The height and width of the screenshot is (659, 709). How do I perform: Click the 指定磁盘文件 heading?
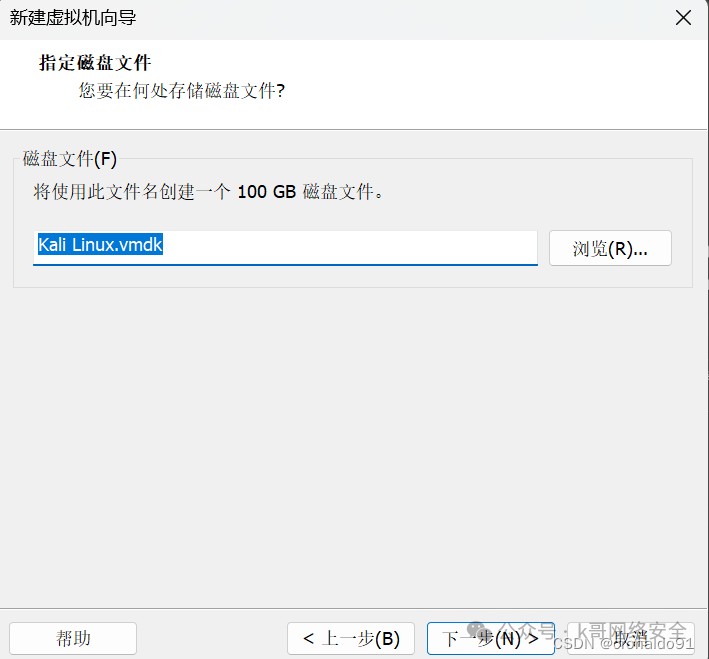point(95,63)
